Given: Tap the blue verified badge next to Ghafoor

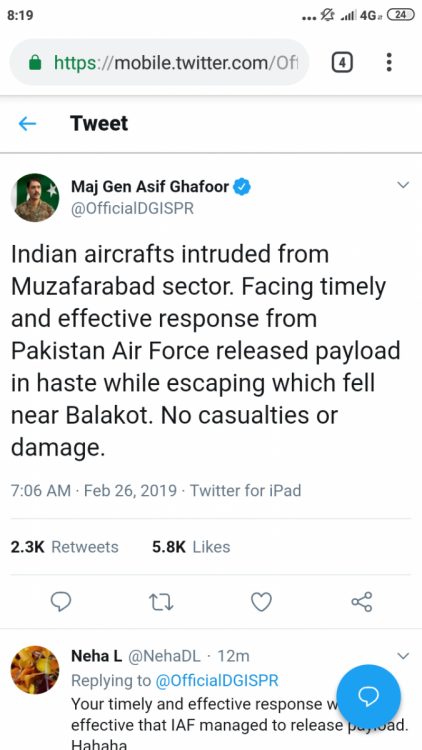Looking at the screenshot, I should tap(243, 187).
